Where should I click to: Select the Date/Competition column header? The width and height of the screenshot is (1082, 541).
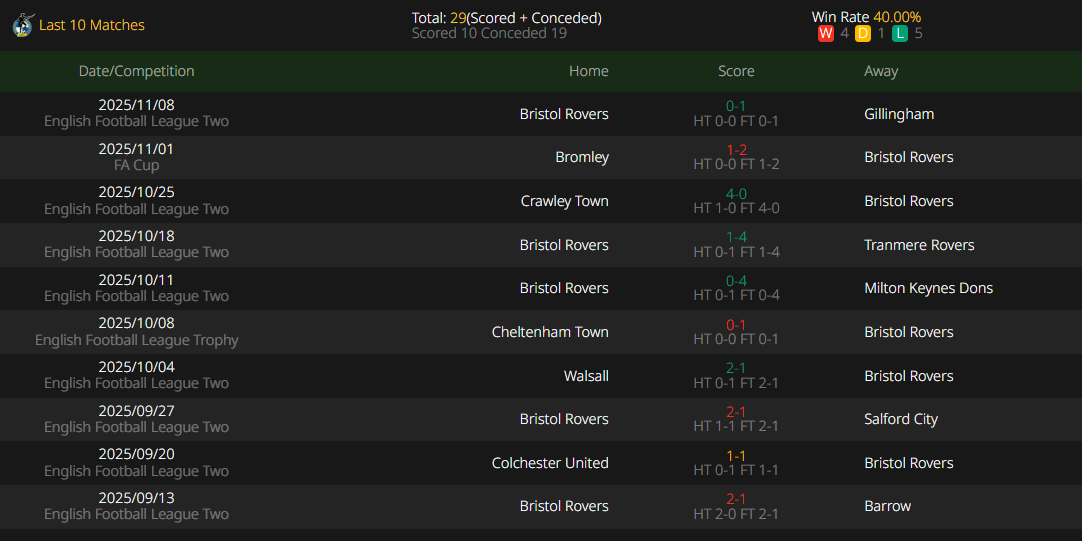point(136,71)
